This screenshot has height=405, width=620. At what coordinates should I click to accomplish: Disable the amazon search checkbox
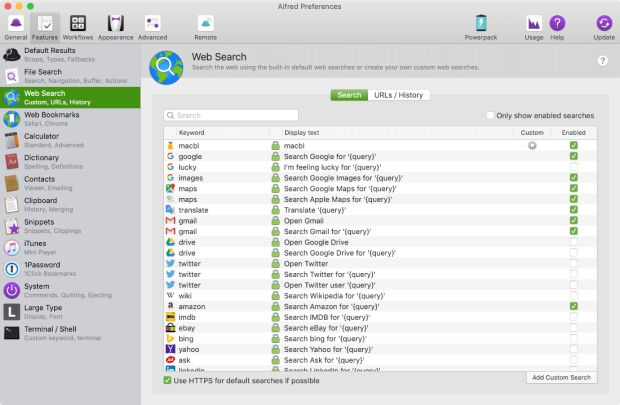point(574,306)
